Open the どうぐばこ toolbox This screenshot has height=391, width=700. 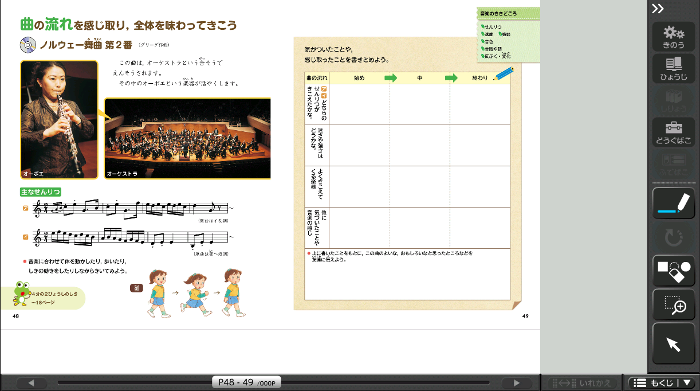click(673, 132)
